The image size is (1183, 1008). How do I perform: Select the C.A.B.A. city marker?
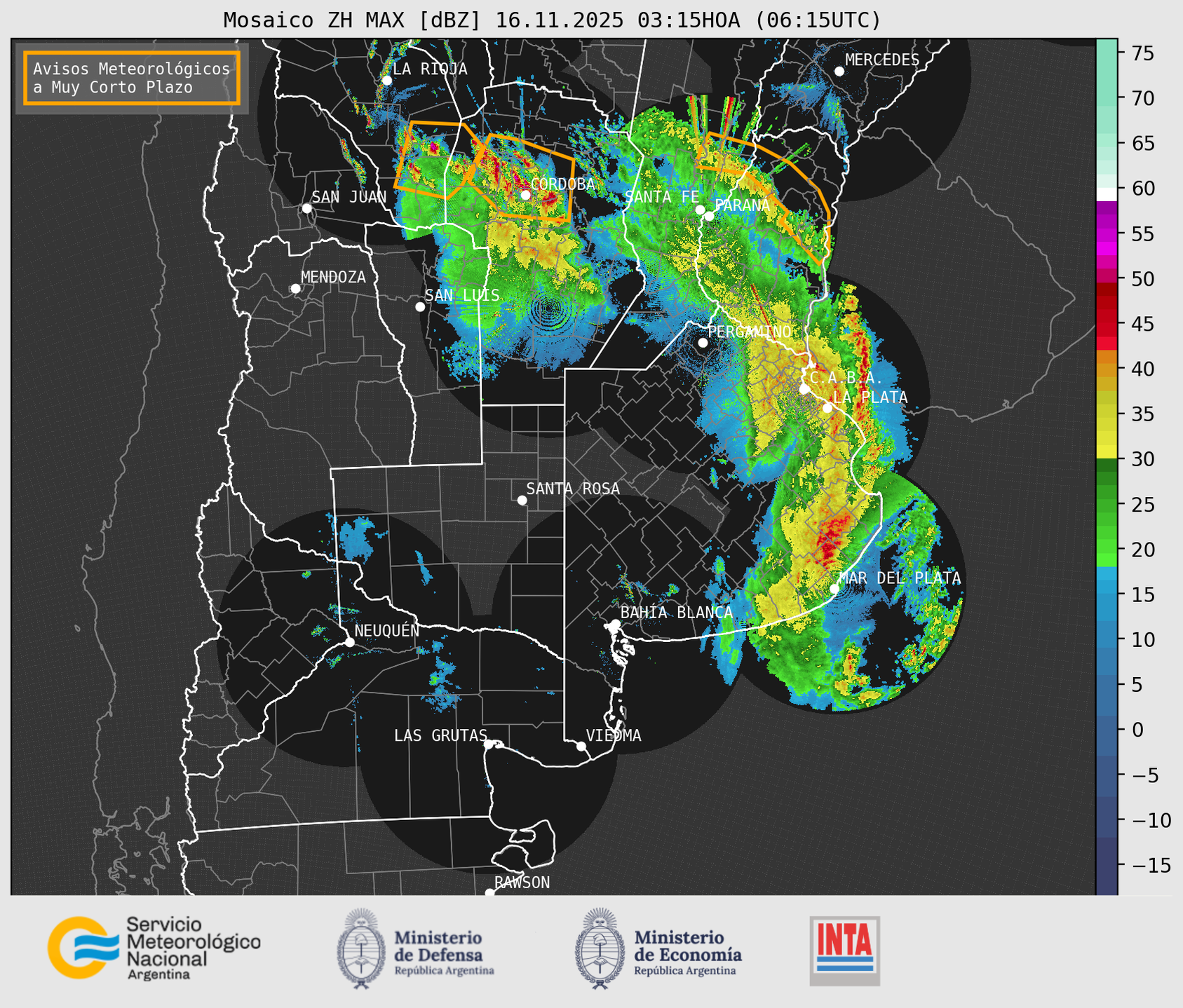(804, 389)
